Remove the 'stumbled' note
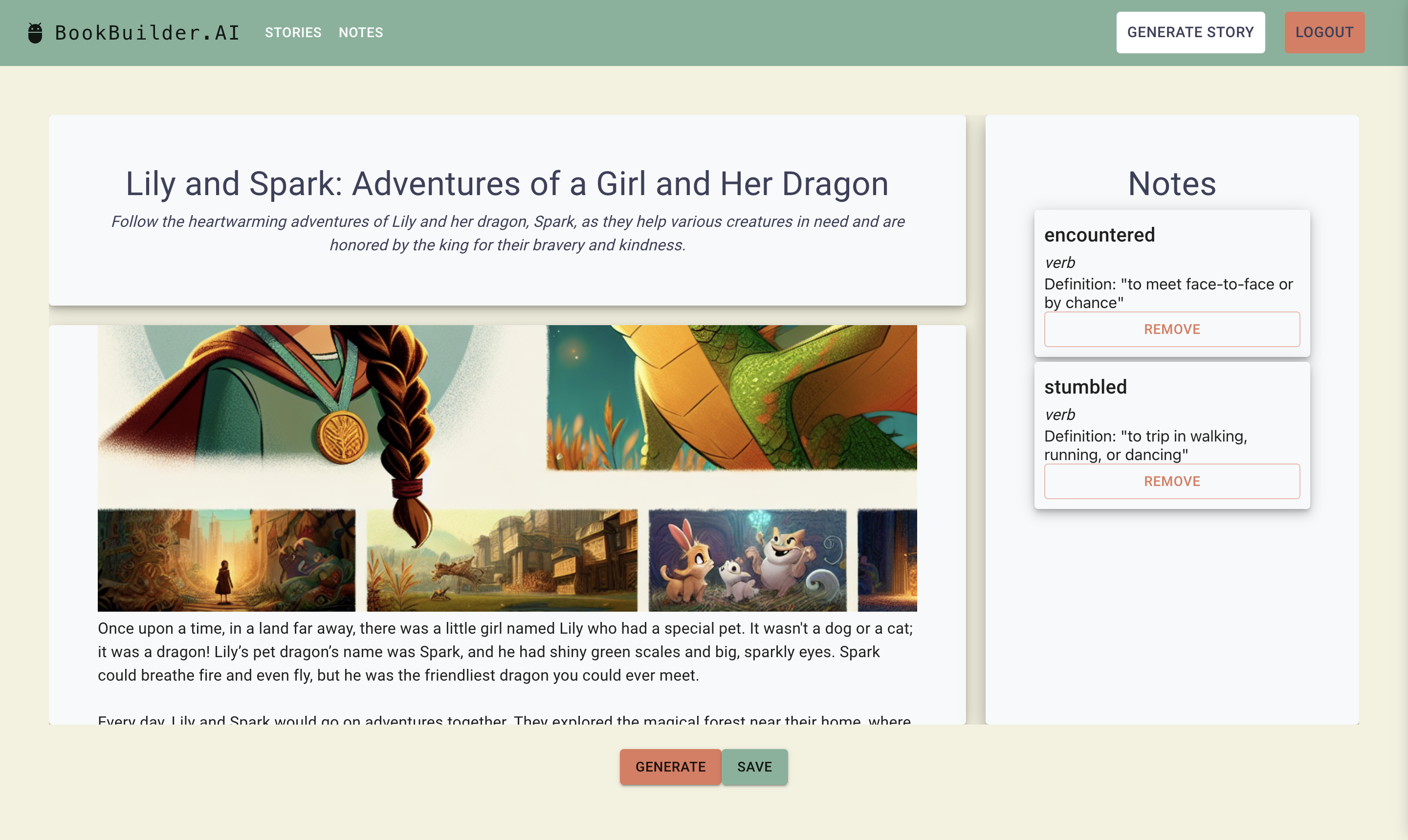Viewport: 1408px width, 840px height. pos(1171,482)
